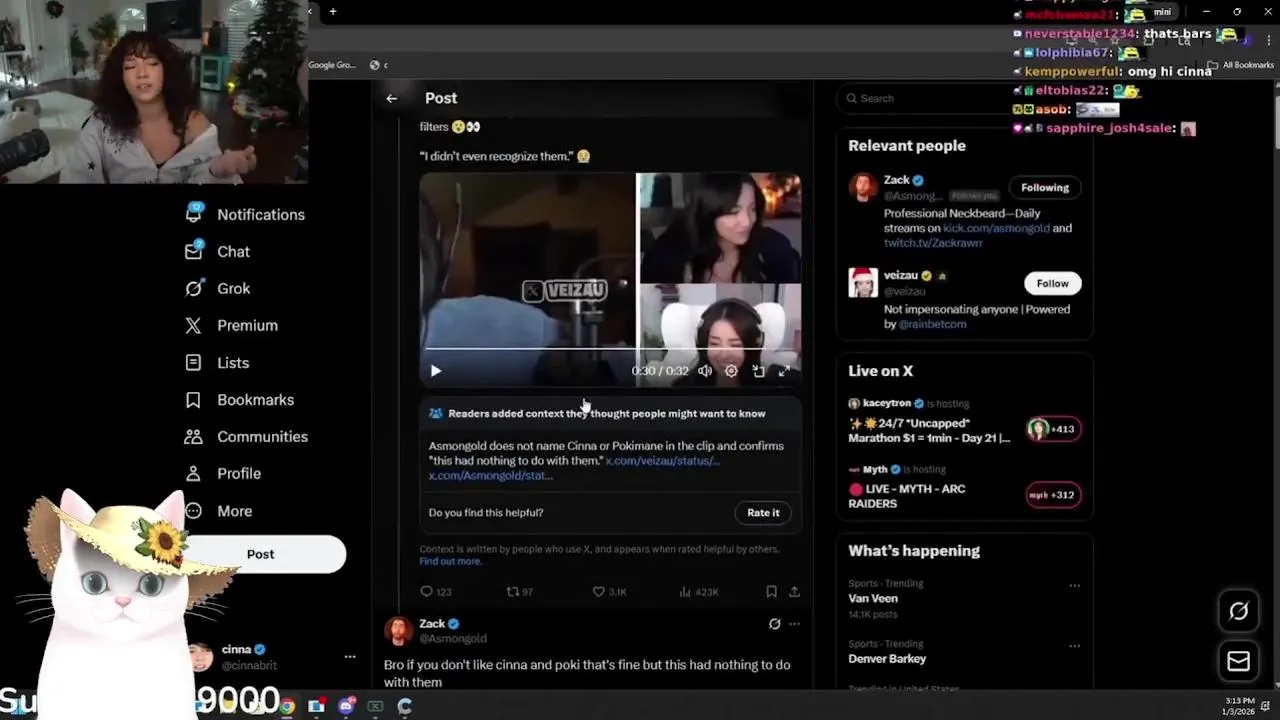Screen dimensions: 1280x720
Task: Mute the video with the speaker icon
Action: [705, 371]
